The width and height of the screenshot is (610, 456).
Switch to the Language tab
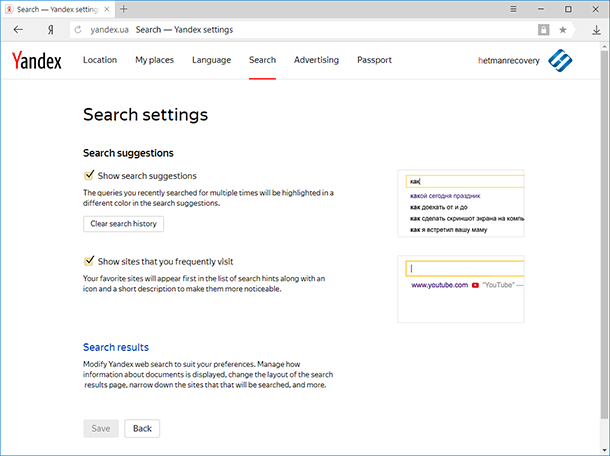pos(211,60)
